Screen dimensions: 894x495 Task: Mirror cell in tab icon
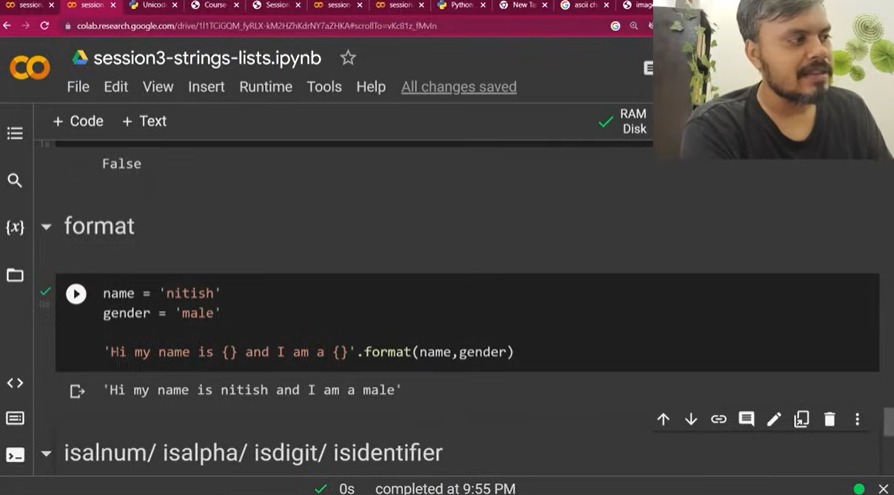(x=802, y=419)
